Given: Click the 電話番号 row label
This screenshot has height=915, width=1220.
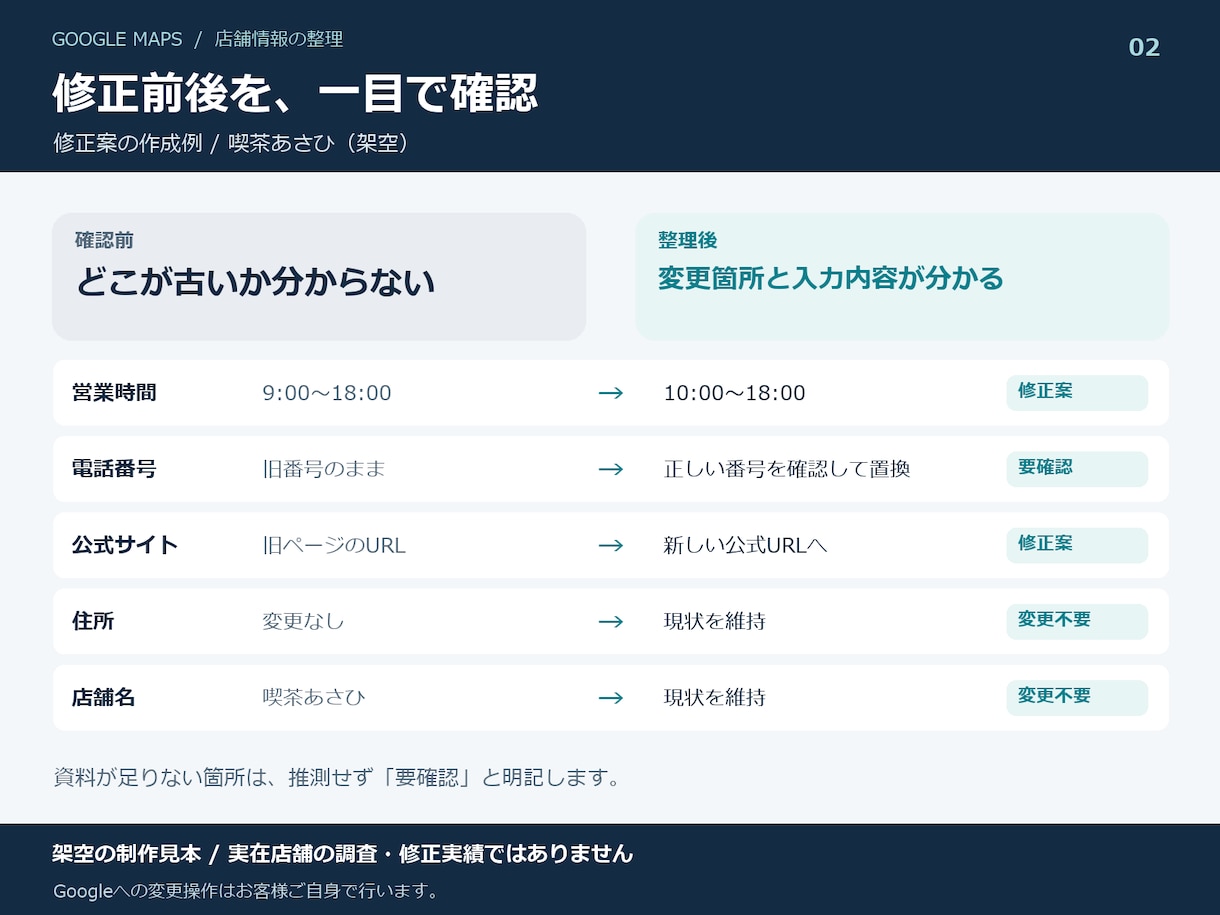Looking at the screenshot, I should pyautogui.click(x=114, y=469).
